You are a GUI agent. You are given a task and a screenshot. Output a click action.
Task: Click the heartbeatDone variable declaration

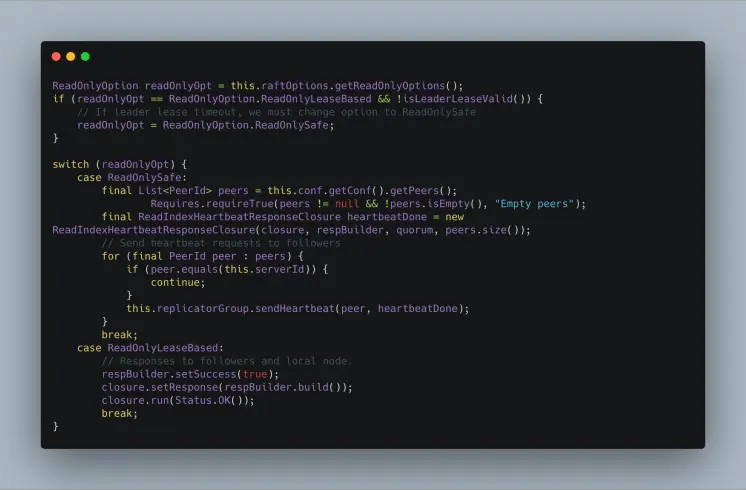click(387, 217)
